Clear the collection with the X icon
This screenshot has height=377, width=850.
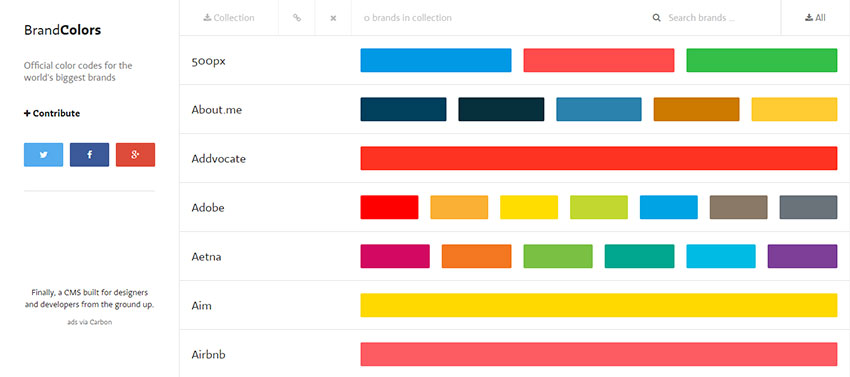pyautogui.click(x=333, y=18)
